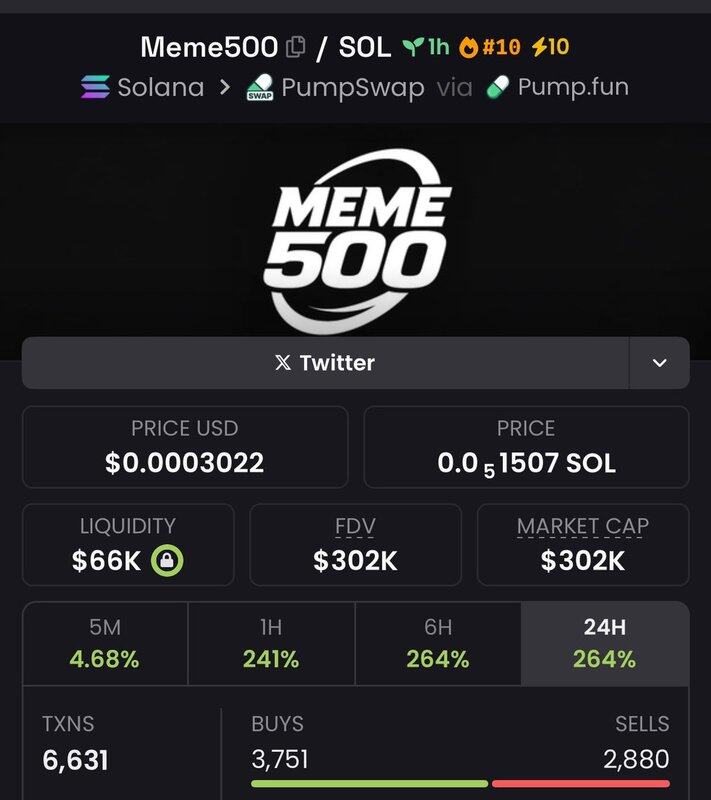The height and width of the screenshot is (800, 711).
Task: Open the PumpSwap link
Action: [352, 87]
